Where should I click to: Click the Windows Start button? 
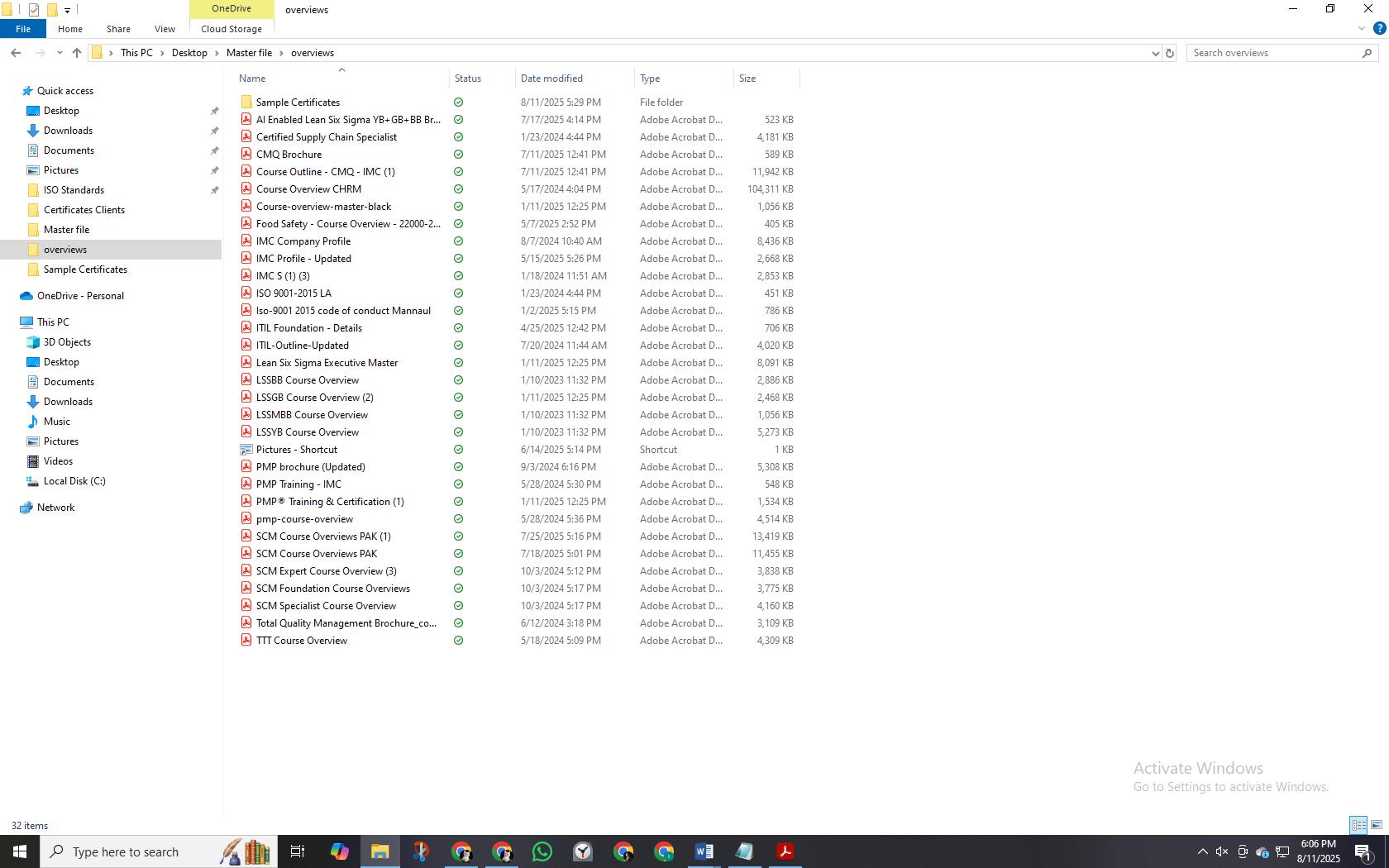(x=20, y=851)
